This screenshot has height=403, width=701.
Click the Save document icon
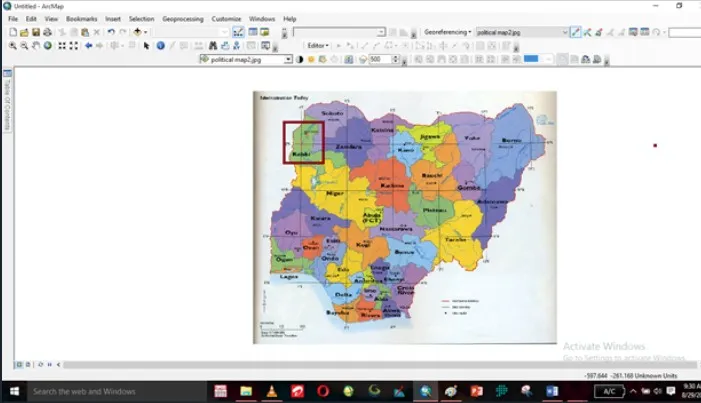coord(36,32)
